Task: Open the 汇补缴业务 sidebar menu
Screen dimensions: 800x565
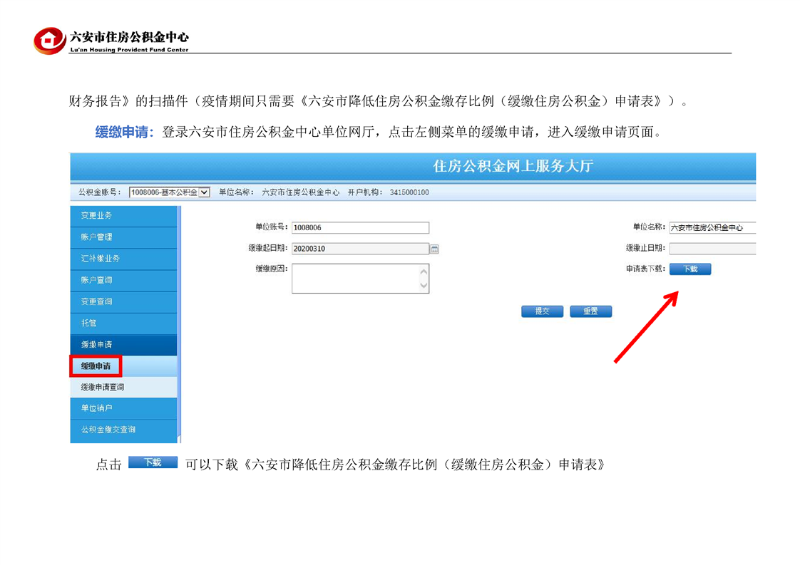Action: pos(123,259)
